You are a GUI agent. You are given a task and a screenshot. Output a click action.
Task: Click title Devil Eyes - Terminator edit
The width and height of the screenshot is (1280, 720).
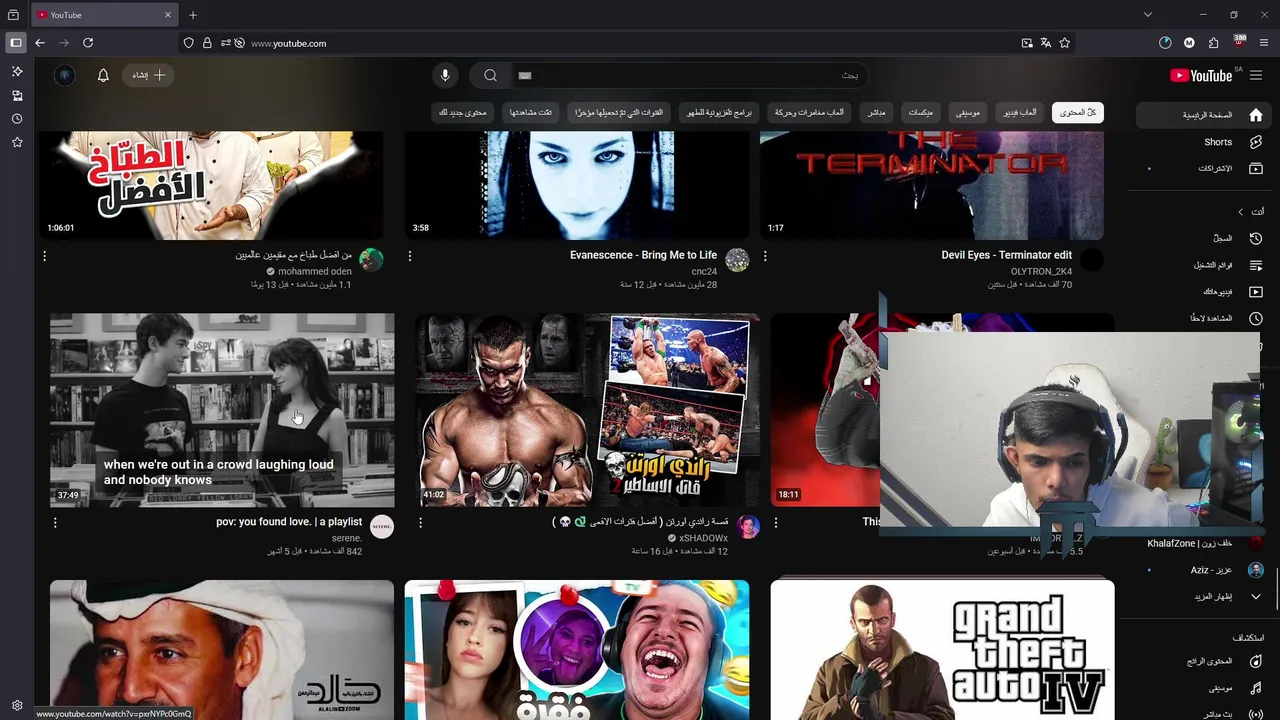pyautogui.click(x=1006, y=255)
